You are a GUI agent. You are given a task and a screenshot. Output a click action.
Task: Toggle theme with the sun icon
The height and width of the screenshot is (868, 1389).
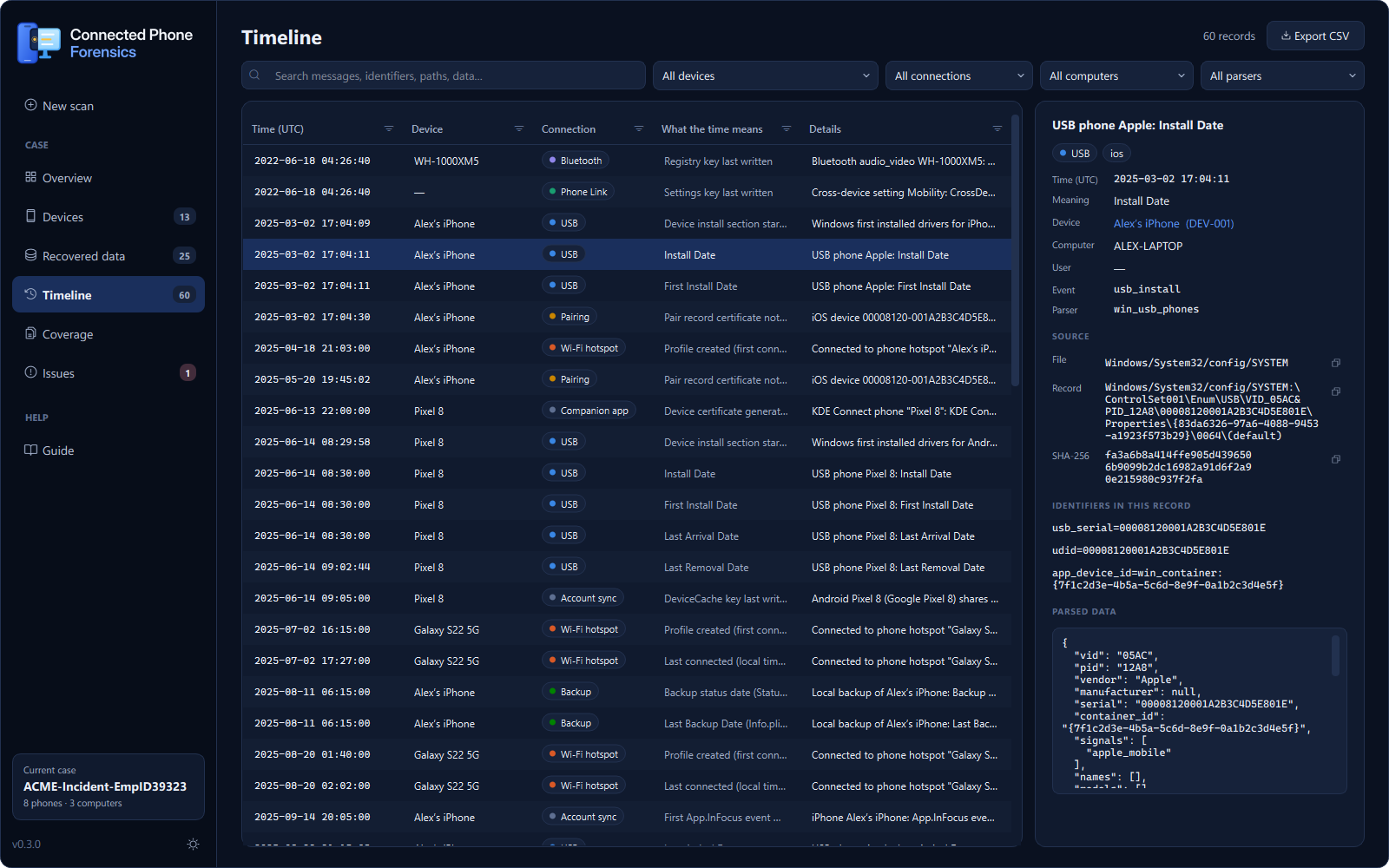tap(193, 844)
